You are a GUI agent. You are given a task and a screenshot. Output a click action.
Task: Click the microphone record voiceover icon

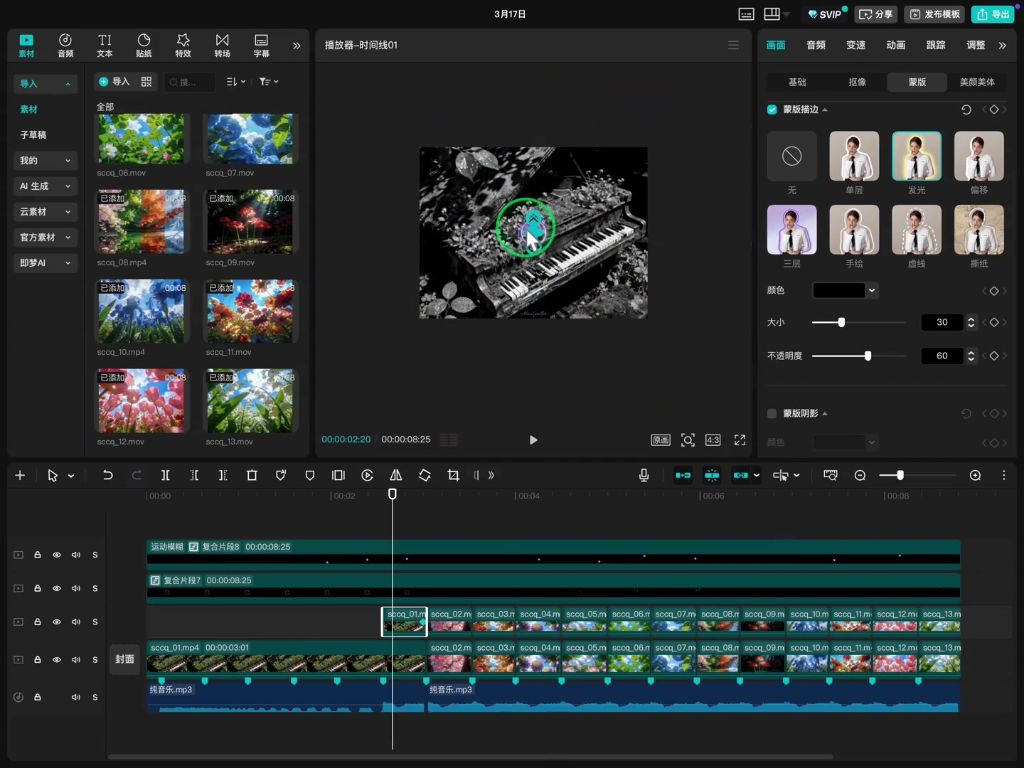(x=644, y=475)
